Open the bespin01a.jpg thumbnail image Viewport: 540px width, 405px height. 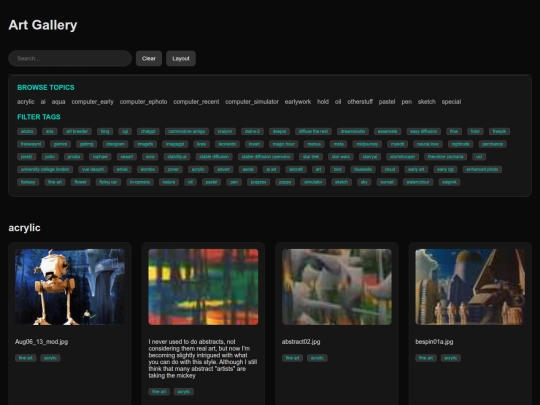click(470, 287)
